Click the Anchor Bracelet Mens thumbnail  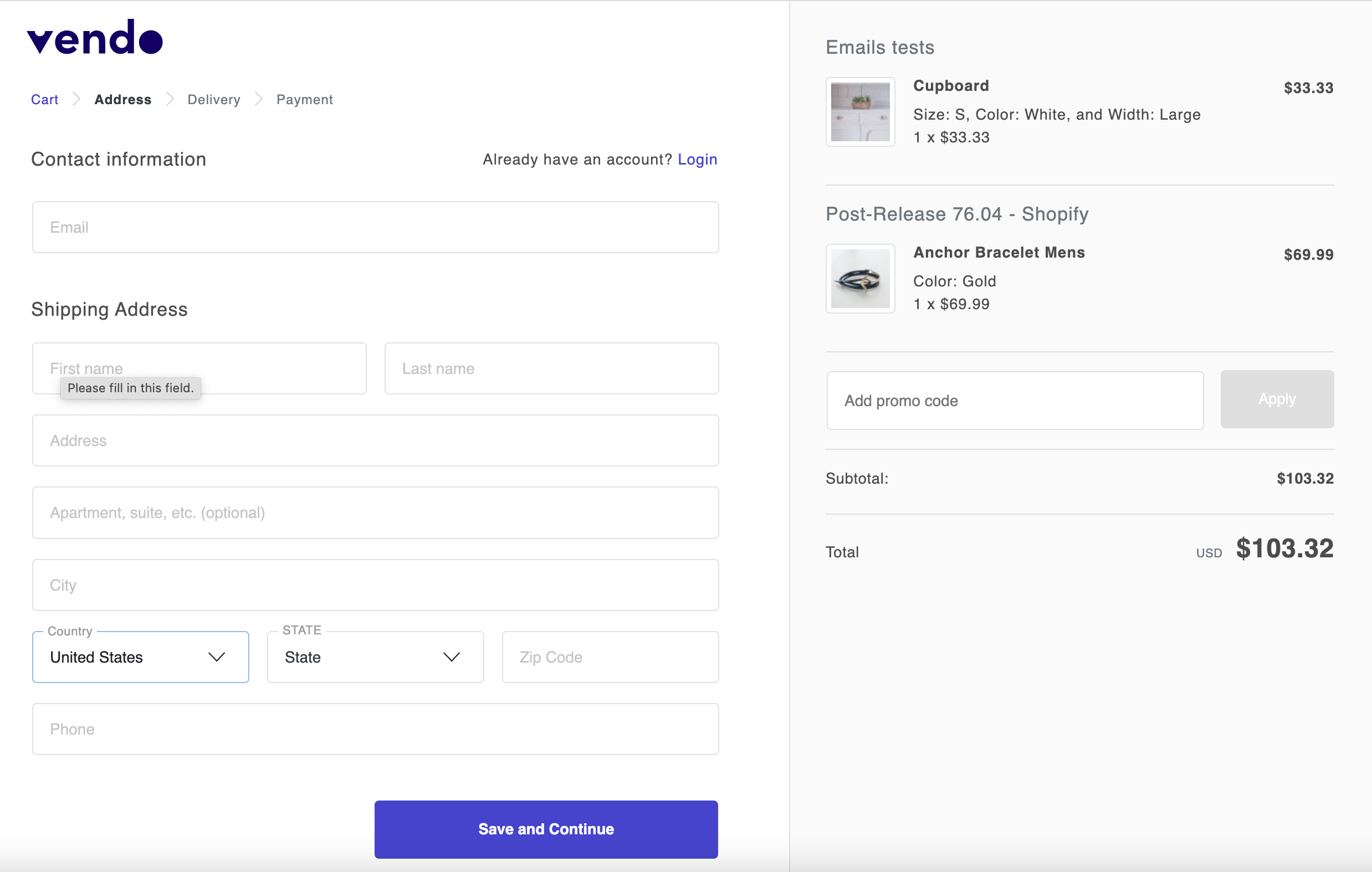tap(860, 279)
